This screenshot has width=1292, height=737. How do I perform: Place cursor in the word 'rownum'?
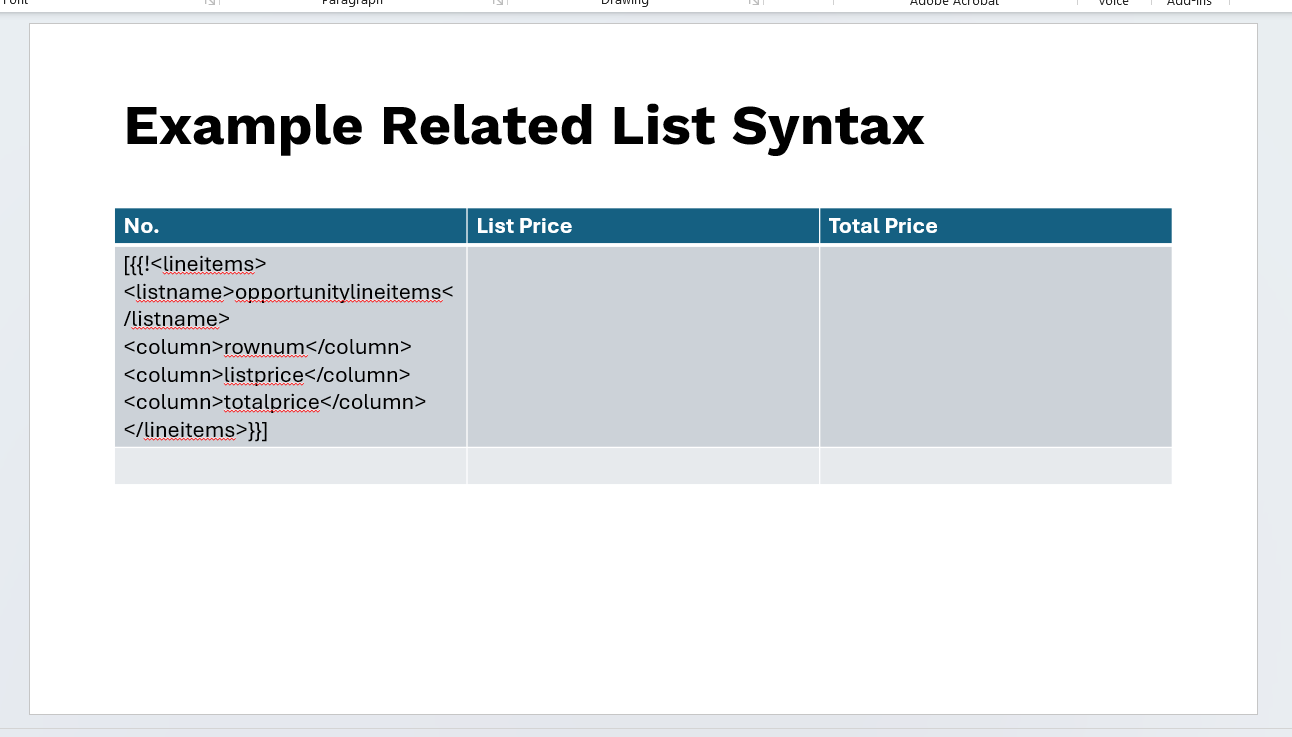(264, 347)
